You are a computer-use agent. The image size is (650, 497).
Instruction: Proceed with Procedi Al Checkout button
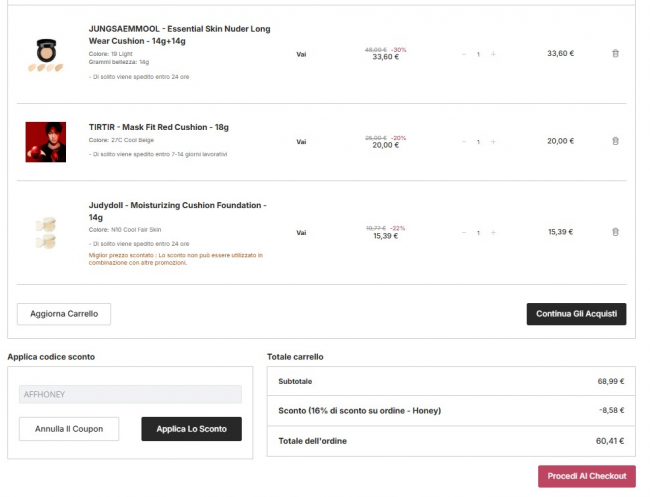point(586,476)
